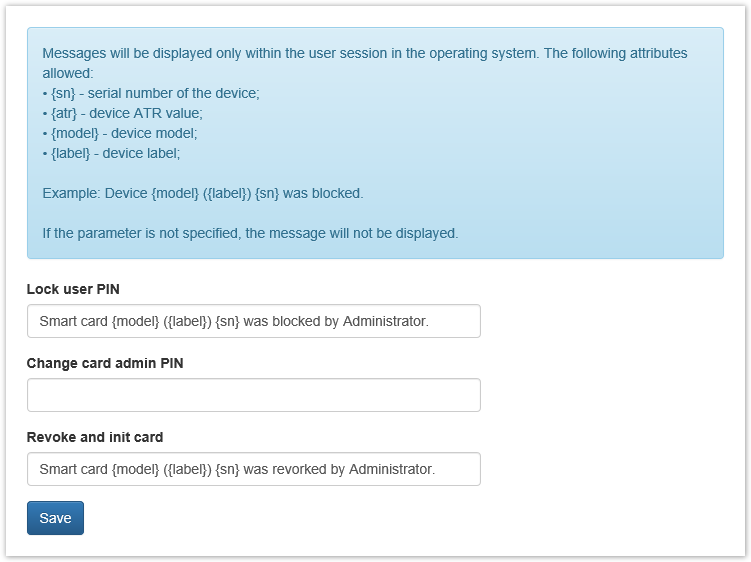Click the Save button

(x=55, y=518)
